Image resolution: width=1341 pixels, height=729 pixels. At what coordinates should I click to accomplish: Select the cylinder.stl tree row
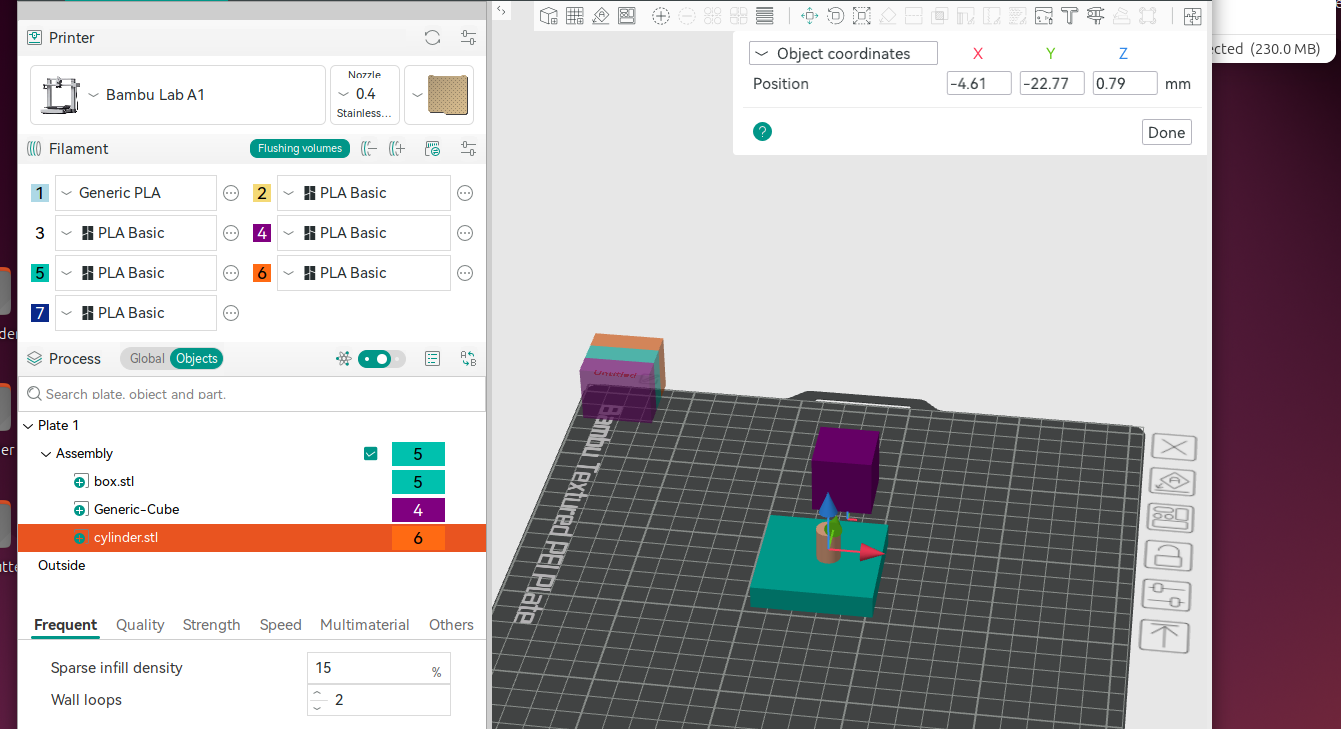pos(252,538)
